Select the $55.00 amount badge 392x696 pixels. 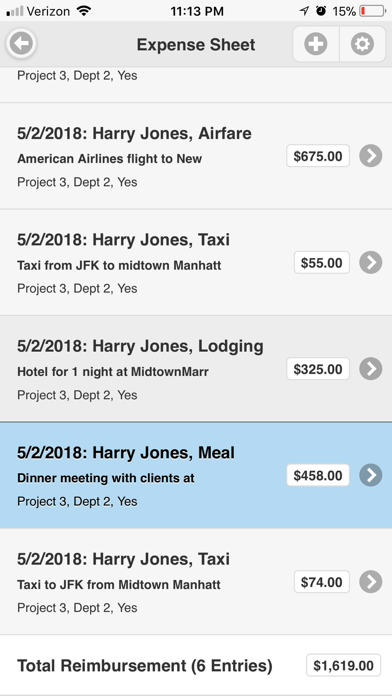[322, 262]
